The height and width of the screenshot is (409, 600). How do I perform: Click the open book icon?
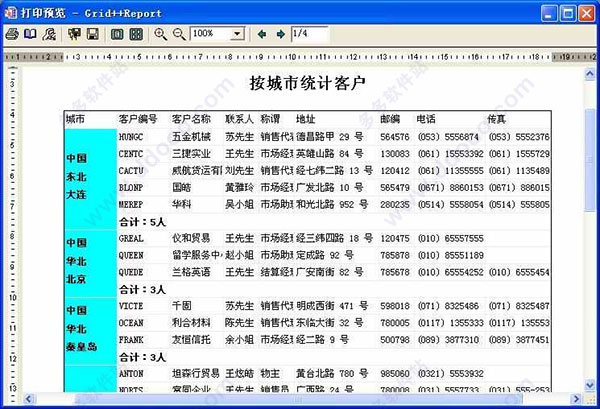[x=31, y=34]
